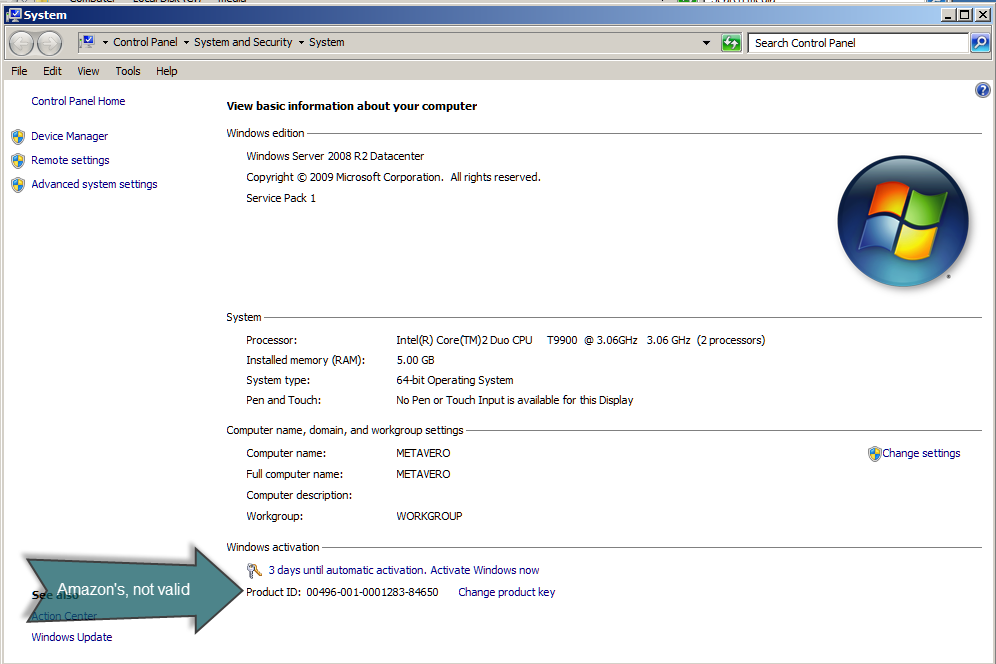Viewport: 996px width, 664px height.
Task: Open Windows Update link
Action: click(72, 637)
